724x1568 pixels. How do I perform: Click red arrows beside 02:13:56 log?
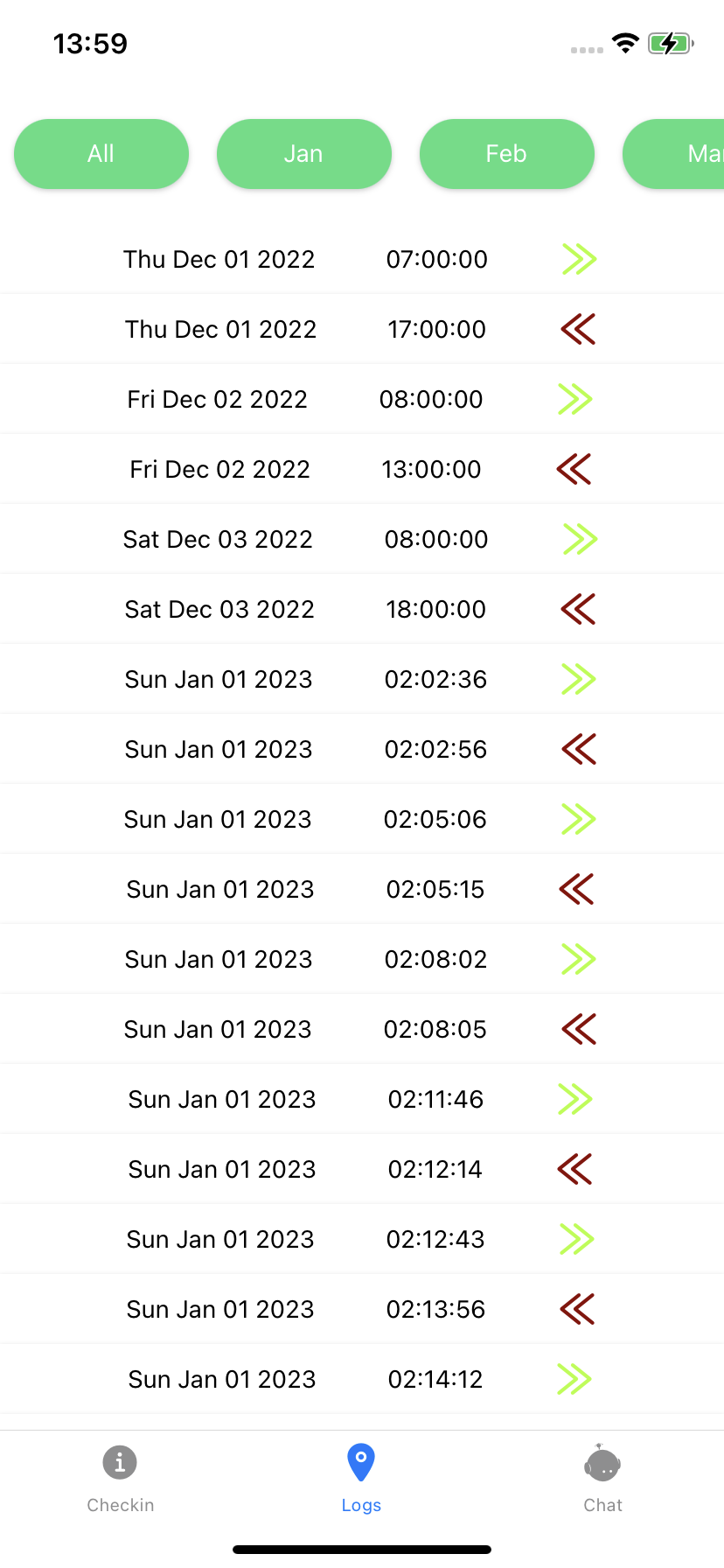click(577, 1309)
